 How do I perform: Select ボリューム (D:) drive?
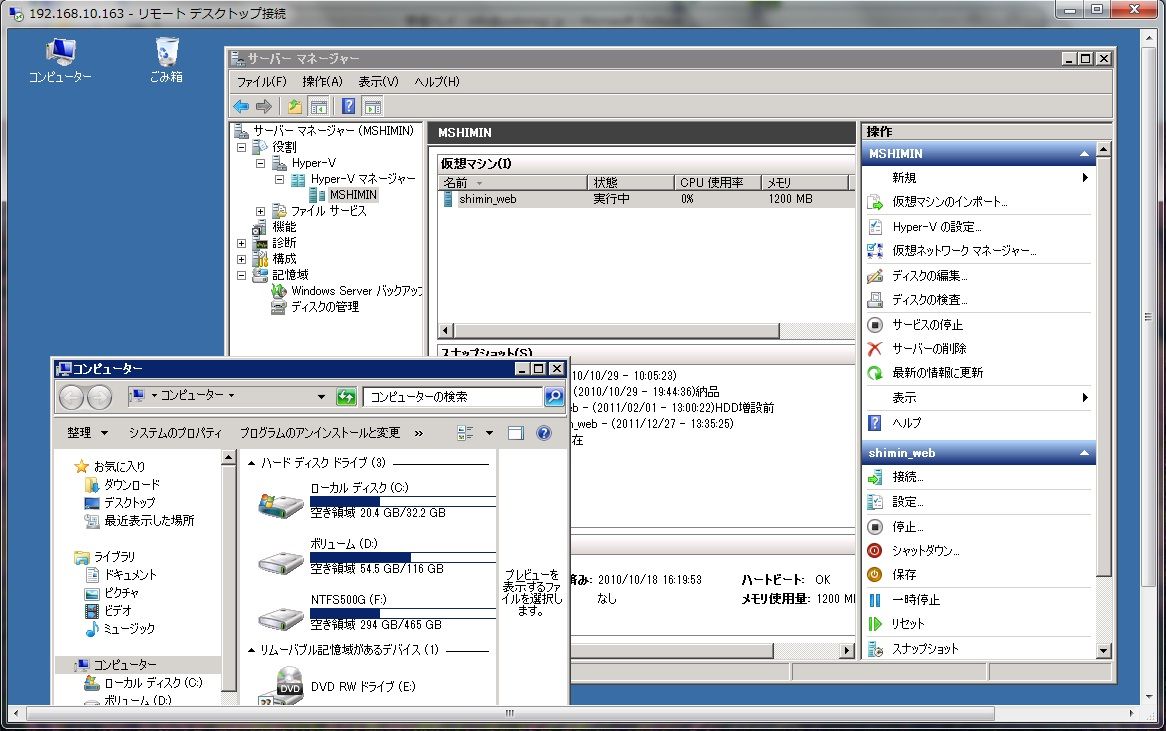376,556
